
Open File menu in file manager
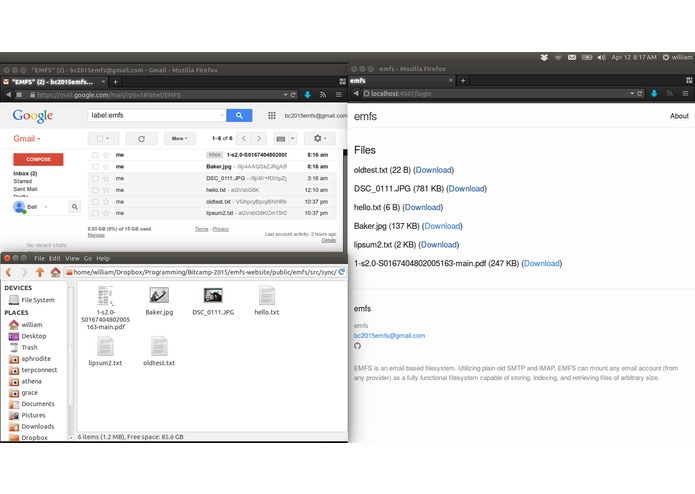(39, 258)
